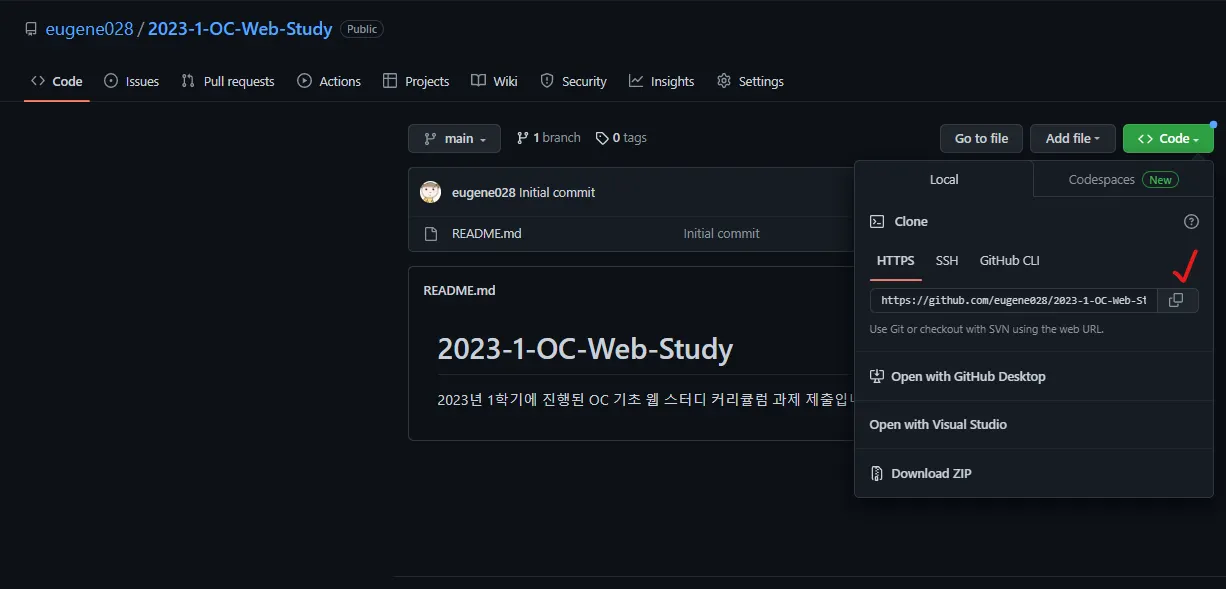Choose Open with GitHub Desktop
Screen dimensions: 1226x589
tap(1034, 376)
